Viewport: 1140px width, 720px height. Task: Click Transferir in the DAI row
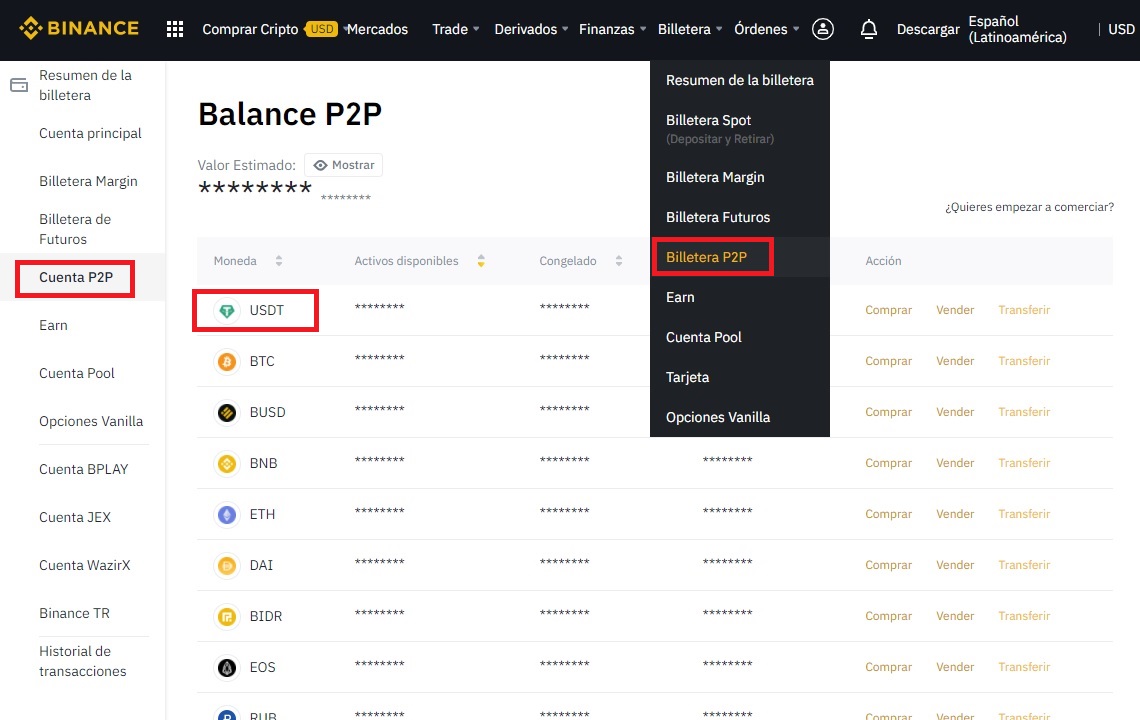(1024, 564)
